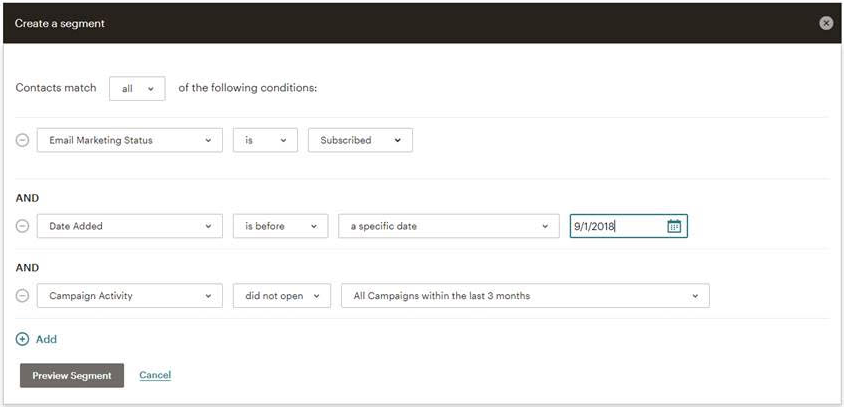Close the Create a segment dialog
The image size is (844, 407).
pos(826,23)
